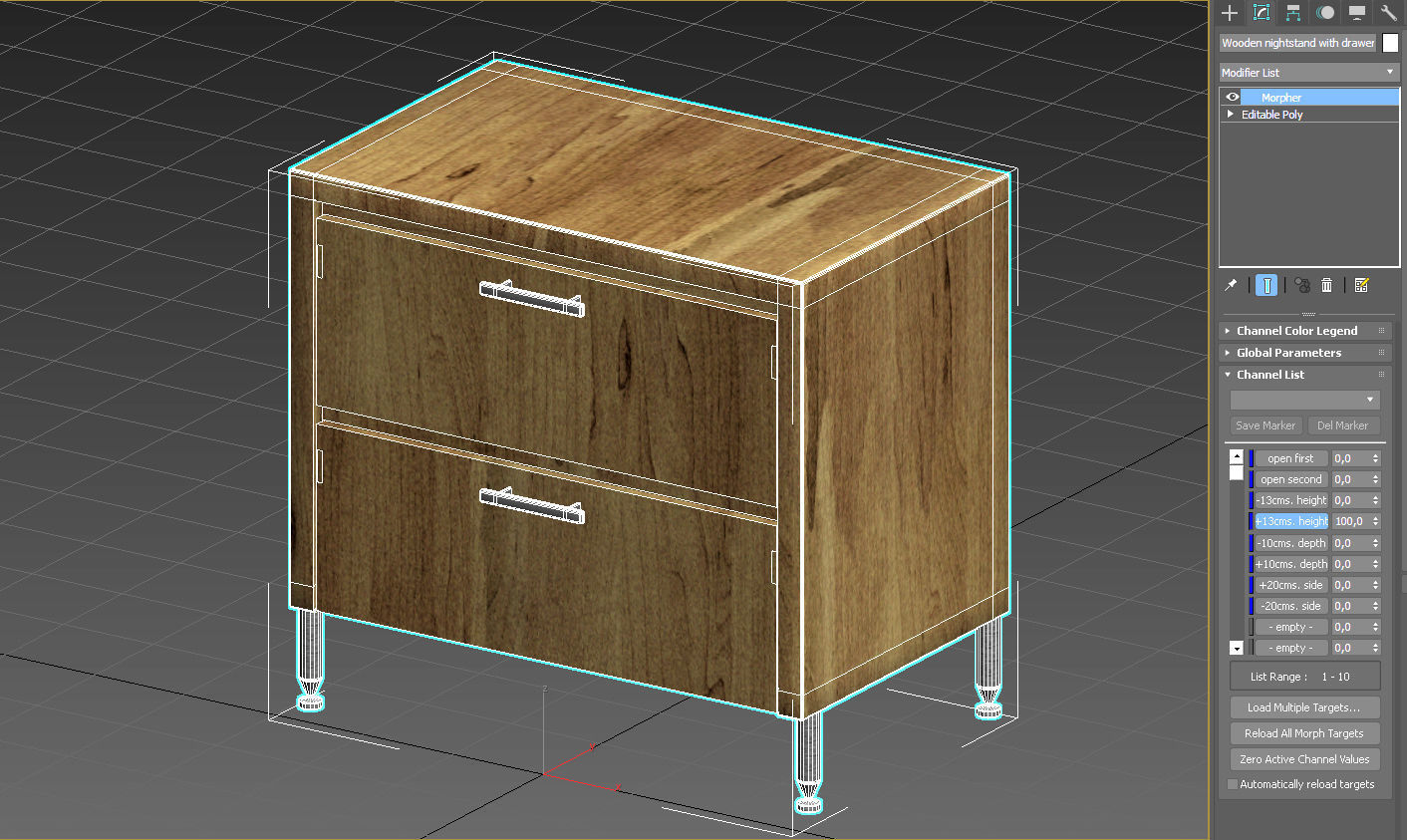Click first '- empty -' channel
Viewport: 1407px width, 840px height.
1291,627
